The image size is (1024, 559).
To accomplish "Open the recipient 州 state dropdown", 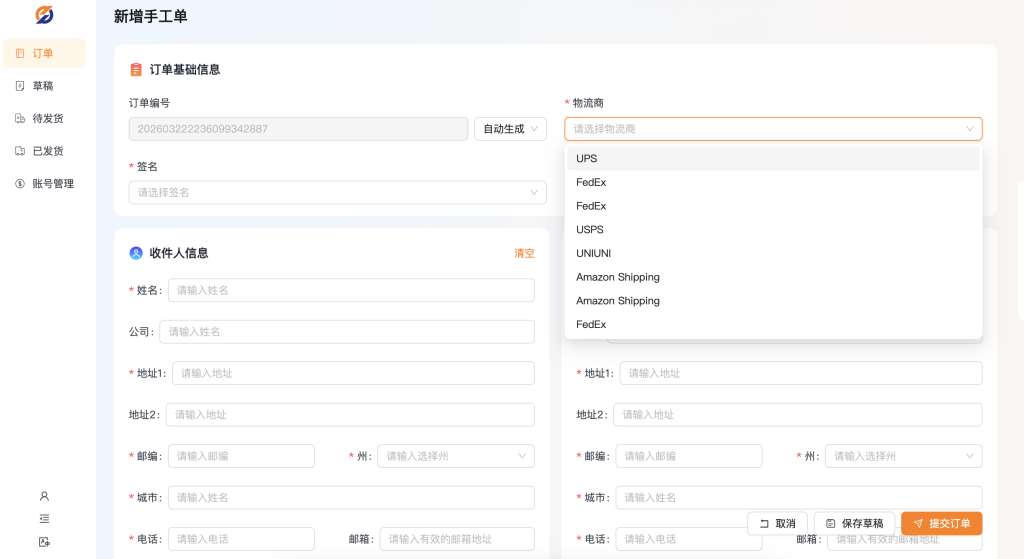I will click(x=456, y=456).
